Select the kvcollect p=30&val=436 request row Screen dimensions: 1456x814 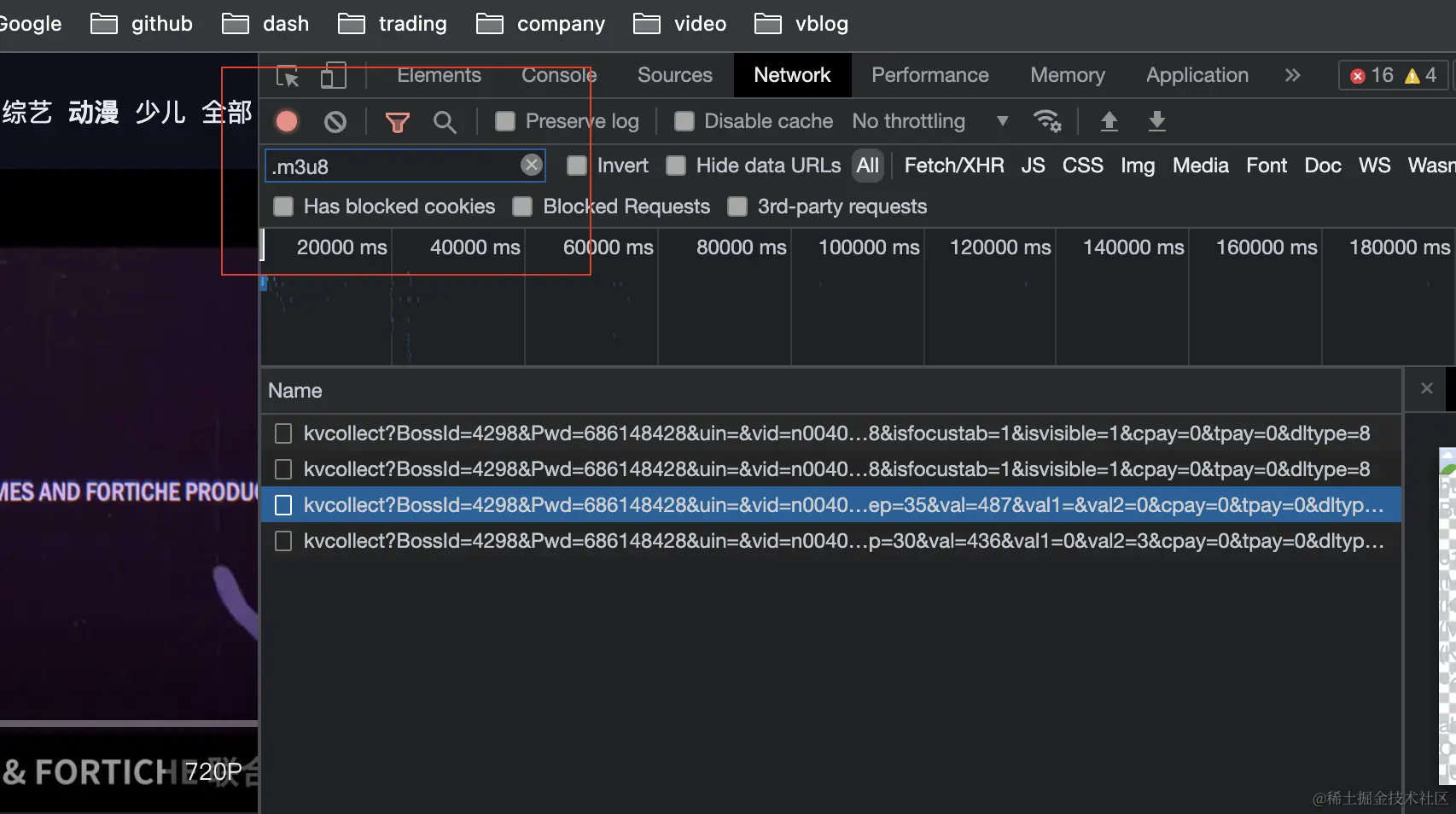[x=831, y=541]
